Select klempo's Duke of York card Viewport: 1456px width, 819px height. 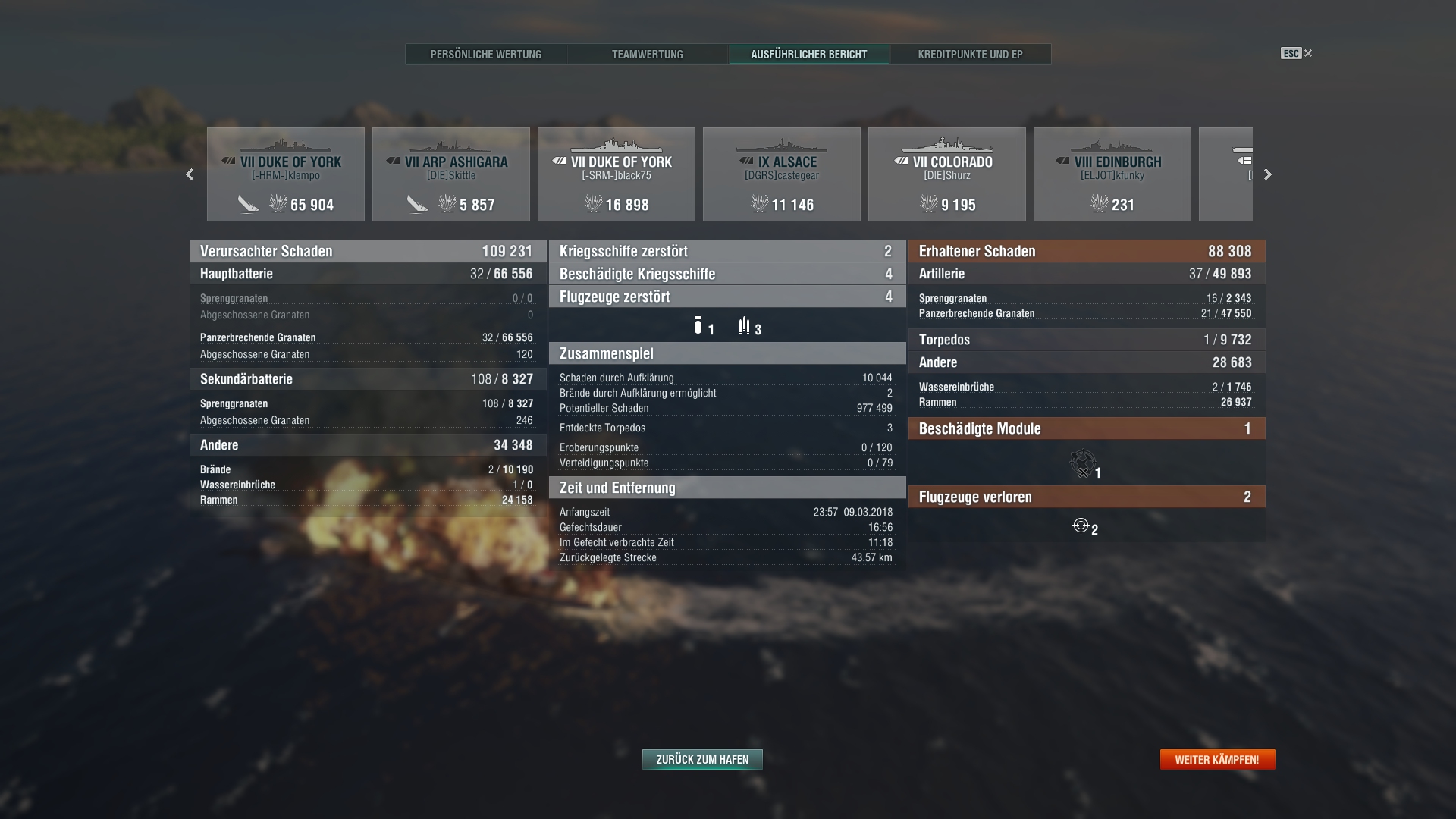(x=286, y=174)
